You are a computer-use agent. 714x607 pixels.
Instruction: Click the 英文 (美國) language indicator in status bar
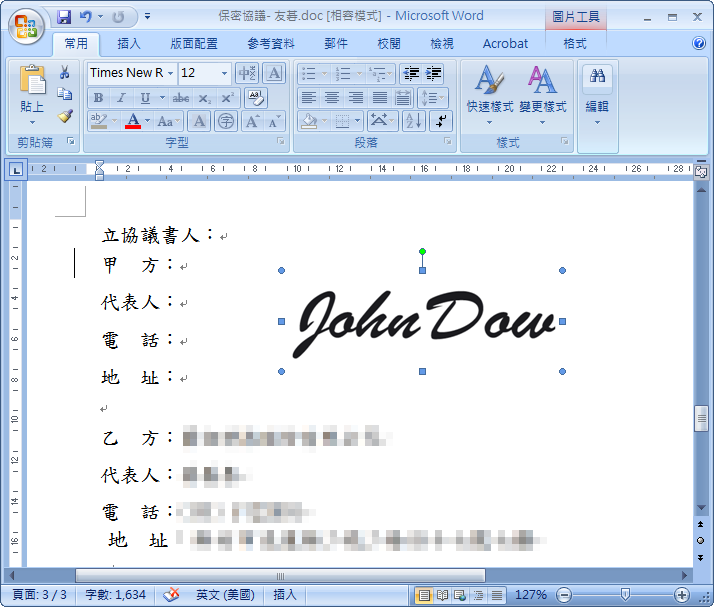point(225,595)
